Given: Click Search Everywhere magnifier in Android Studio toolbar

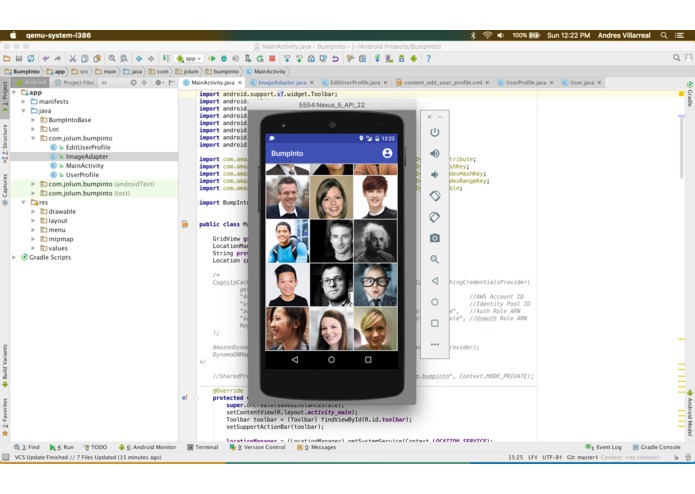Looking at the screenshot, I should click(x=676, y=58).
